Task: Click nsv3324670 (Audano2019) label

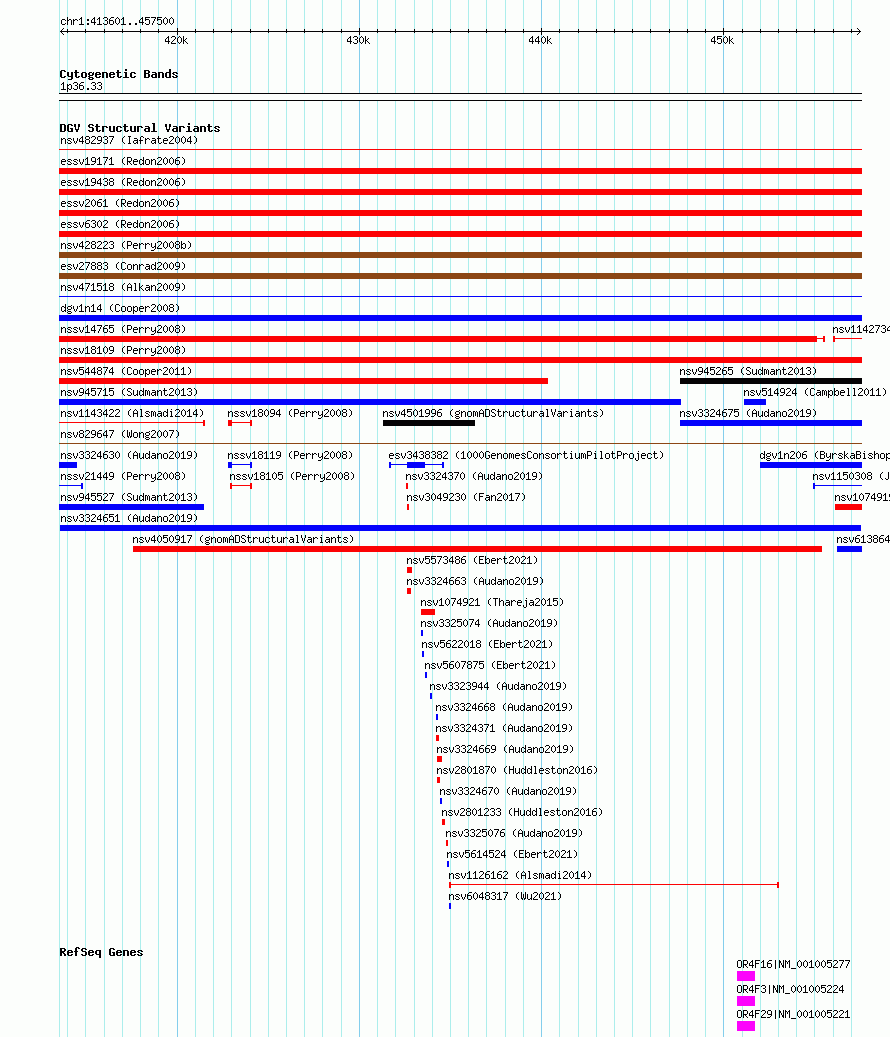Action: (508, 792)
